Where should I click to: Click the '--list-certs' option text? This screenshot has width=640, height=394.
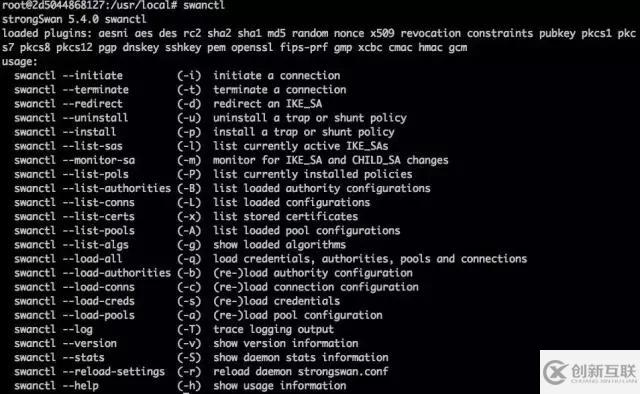[x=99, y=216]
